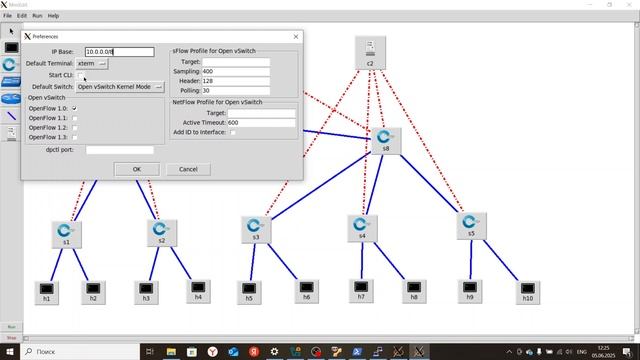
Task: Select the NetLink line tool
Action: [x=11, y=116]
